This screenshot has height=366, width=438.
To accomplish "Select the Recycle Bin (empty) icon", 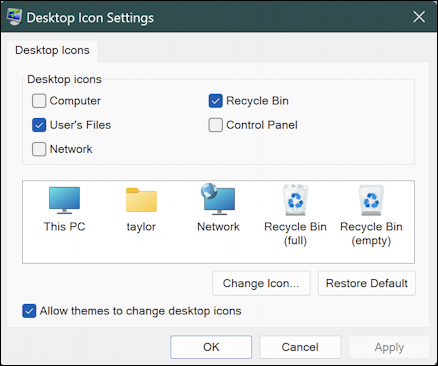I will click(x=371, y=200).
